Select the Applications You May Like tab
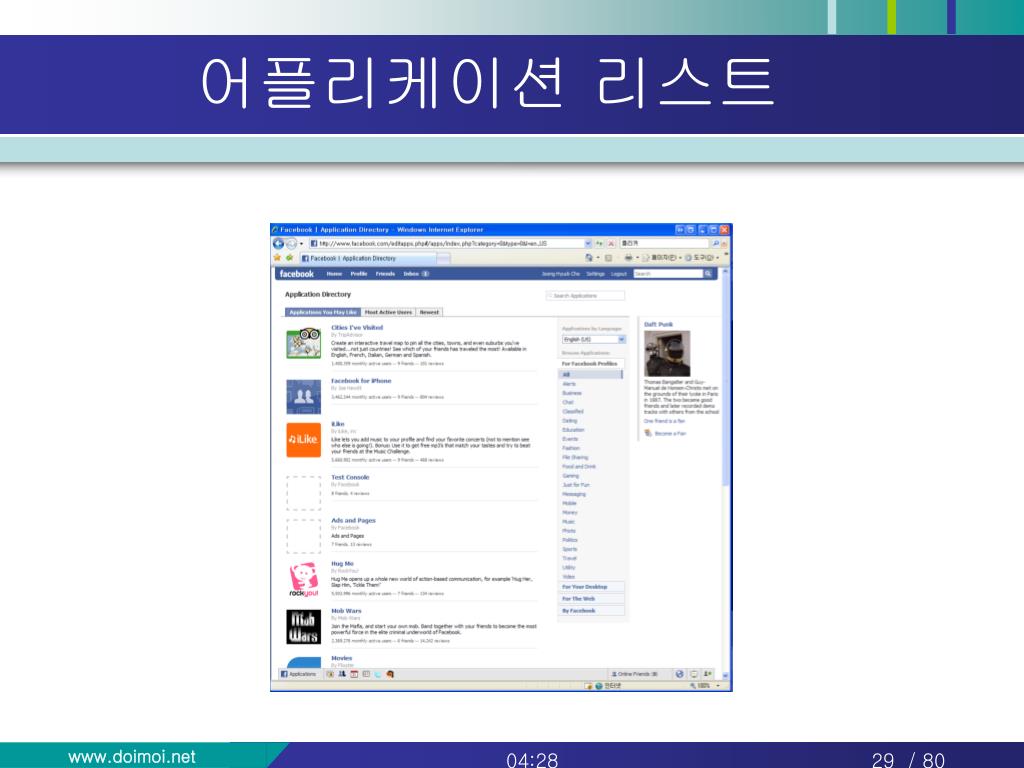The width and height of the screenshot is (1024, 768). point(323,312)
